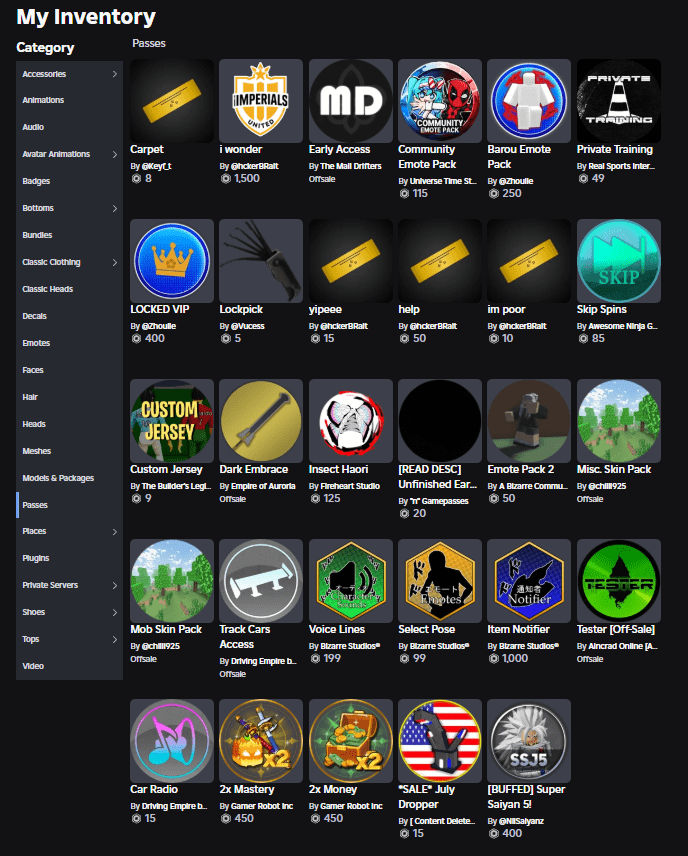The width and height of the screenshot is (688, 856).
Task: Open the Models & Packages category
Action: pos(58,478)
